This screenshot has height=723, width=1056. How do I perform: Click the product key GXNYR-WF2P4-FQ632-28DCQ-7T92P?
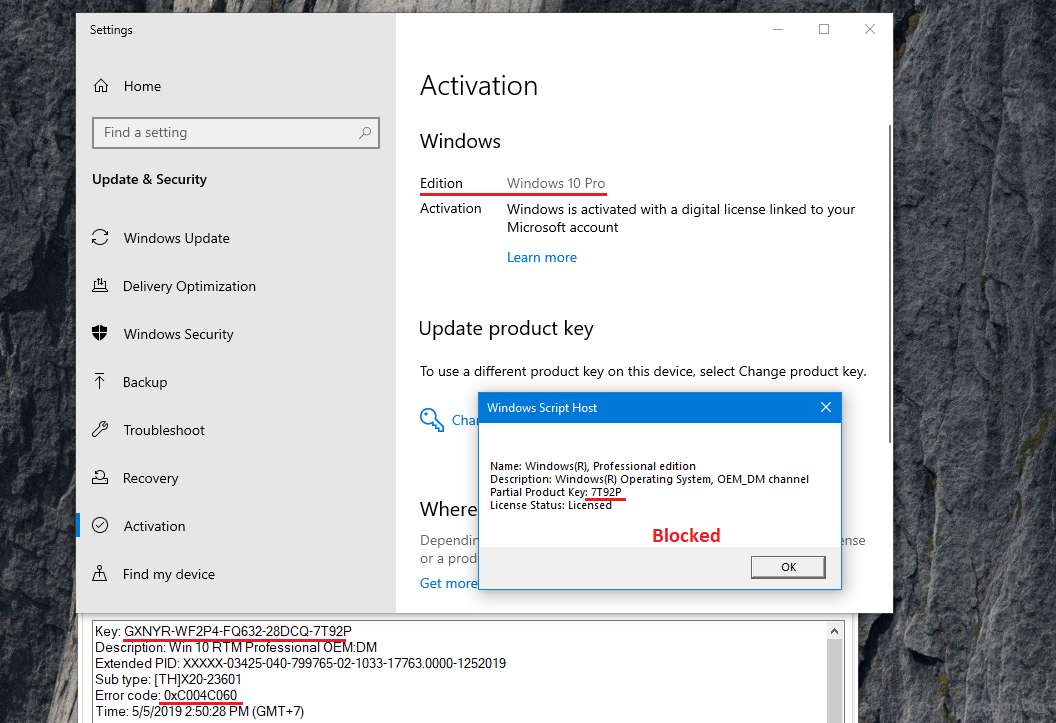point(238,631)
